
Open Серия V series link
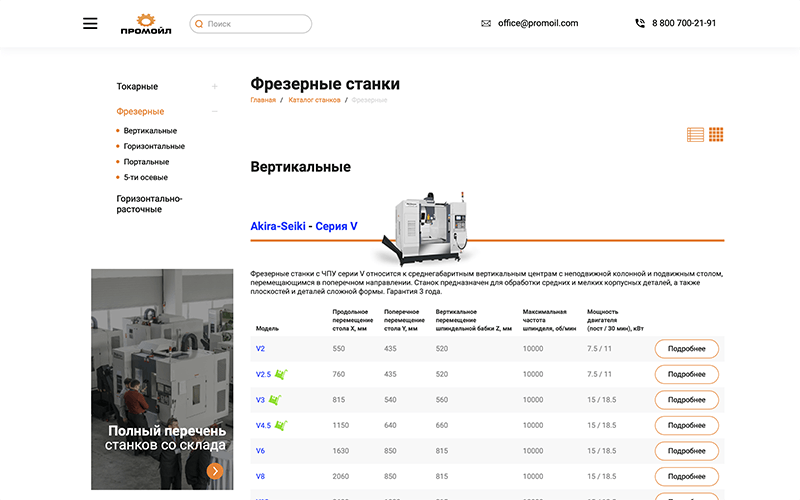[336, 226]
